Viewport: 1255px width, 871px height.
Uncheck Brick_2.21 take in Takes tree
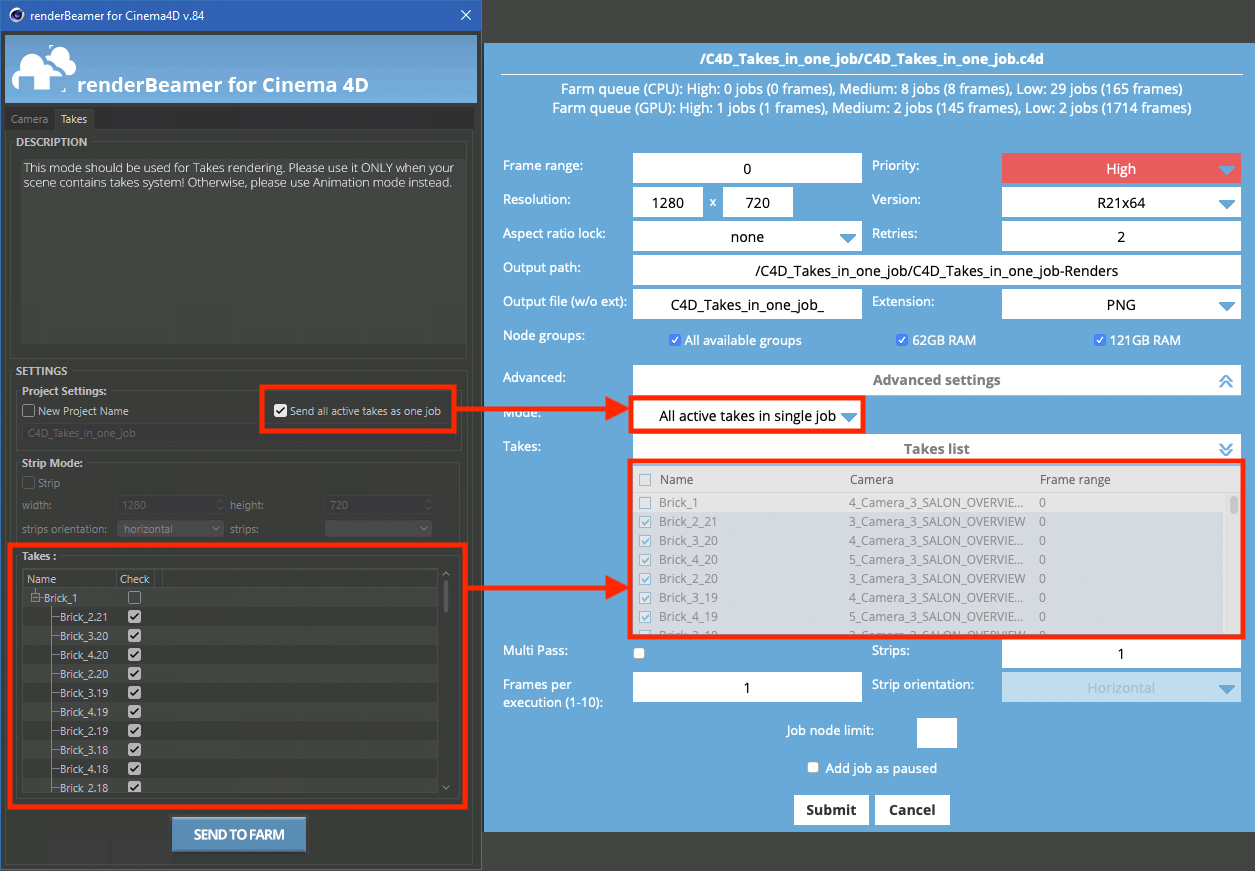pyautogui.click(x=134, y=617)
